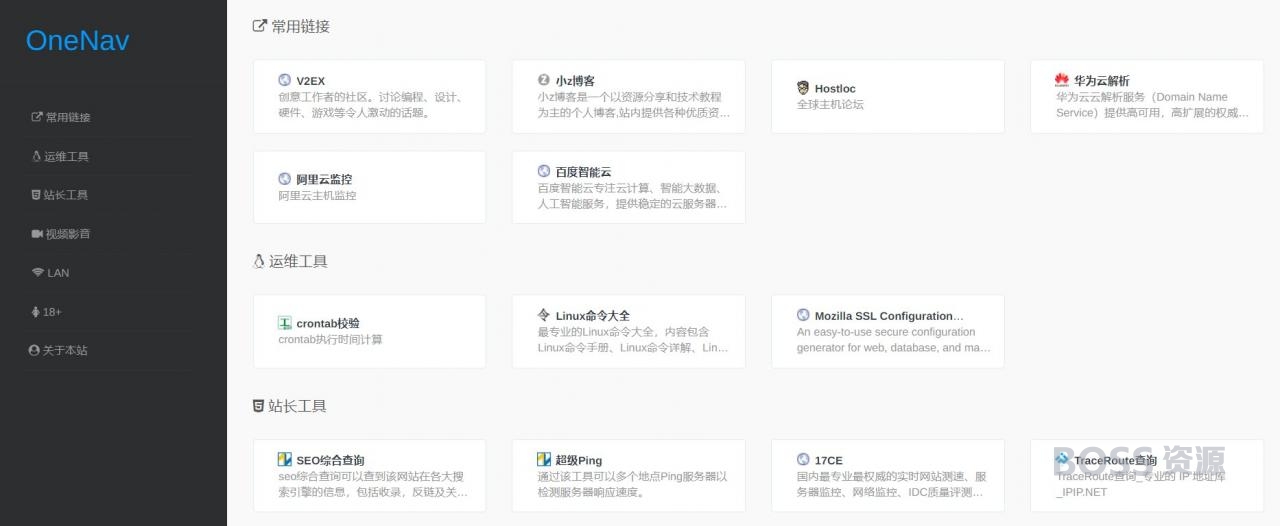Click the crontab校验 green favicon
The height and width of the screenshot is (526, 1280).
coord(285,323)
